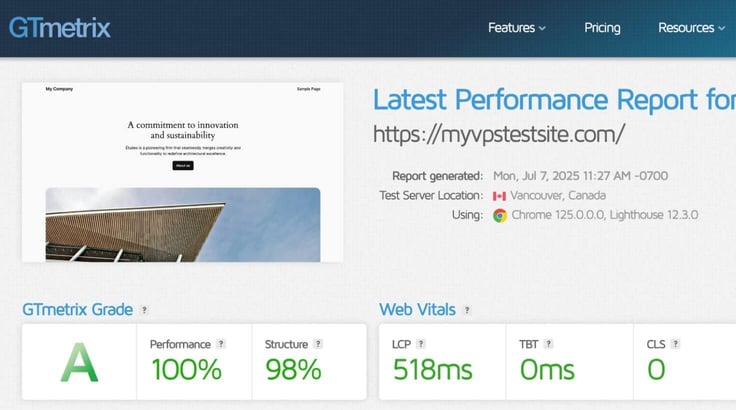Click the TBT help question mark

tap(548, 344)
